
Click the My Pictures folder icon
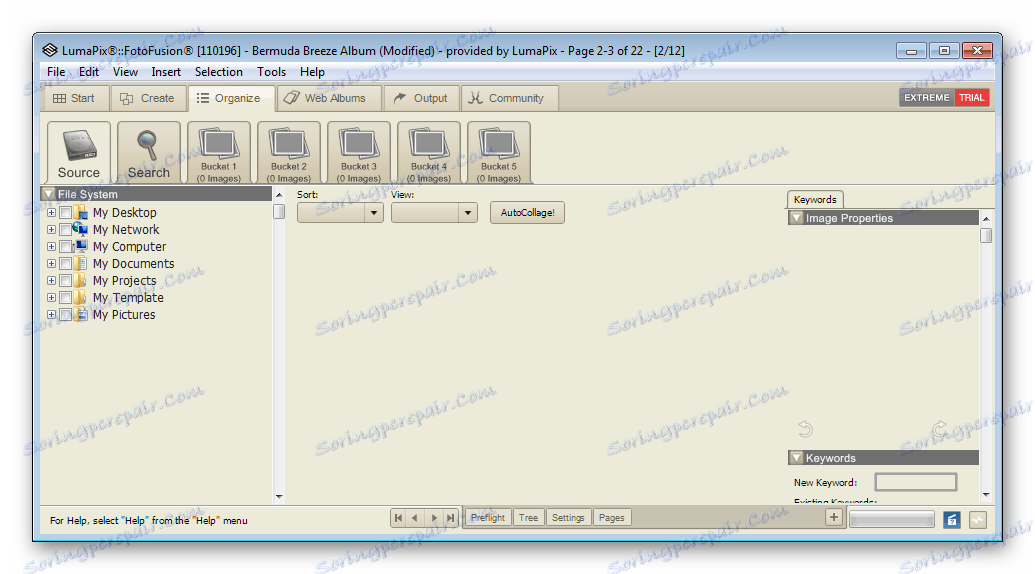pyautogui.click(x=81, y=315)
